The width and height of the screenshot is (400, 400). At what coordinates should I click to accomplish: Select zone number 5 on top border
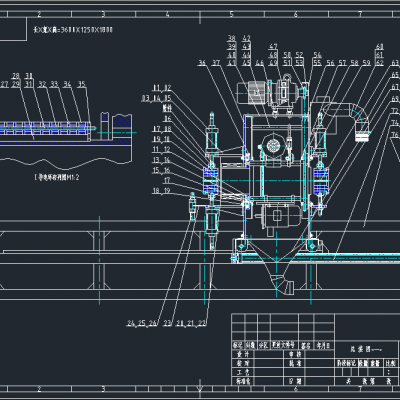coord(231,14)
